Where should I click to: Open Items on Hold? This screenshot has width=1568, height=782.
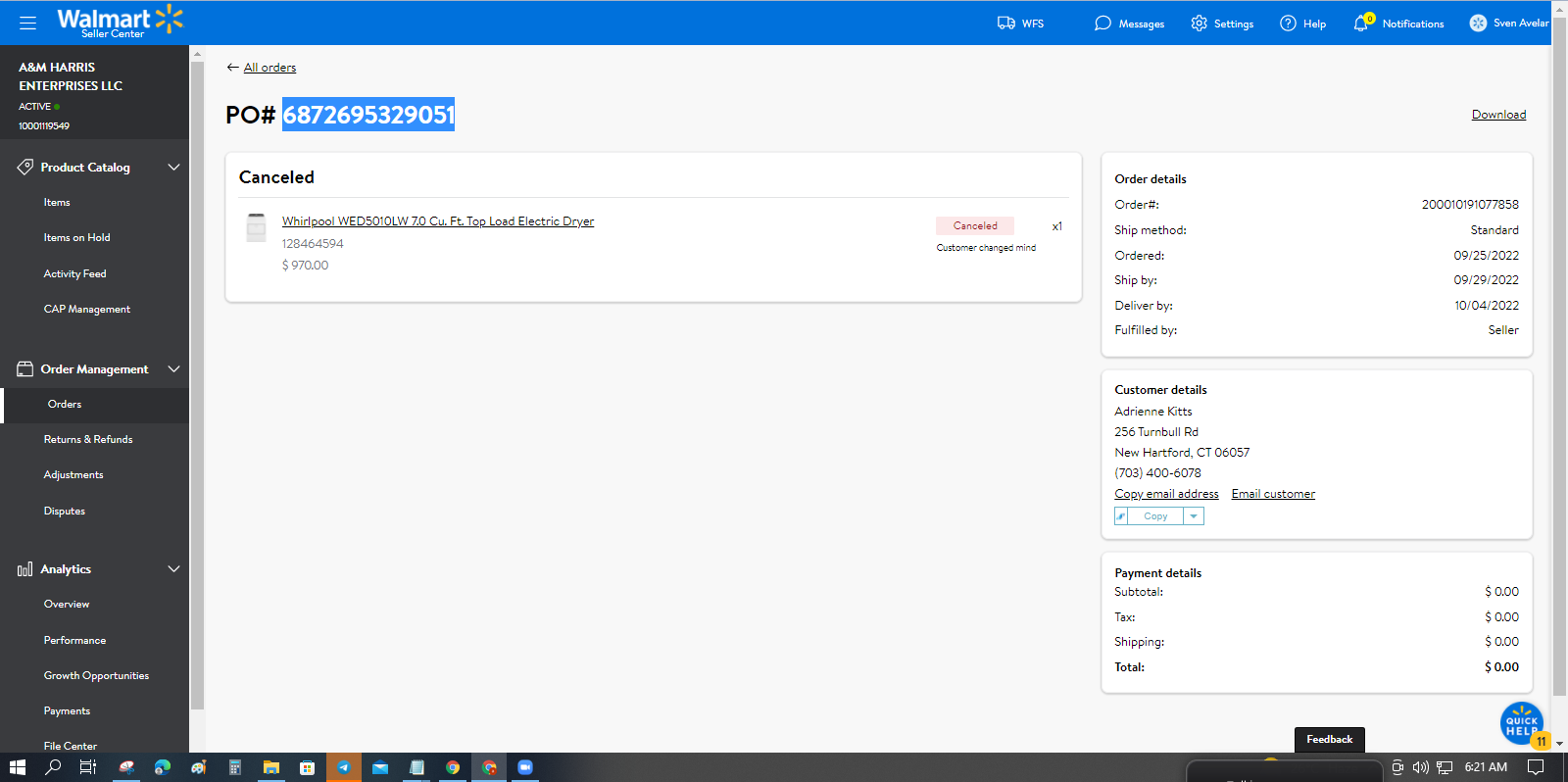76,238
